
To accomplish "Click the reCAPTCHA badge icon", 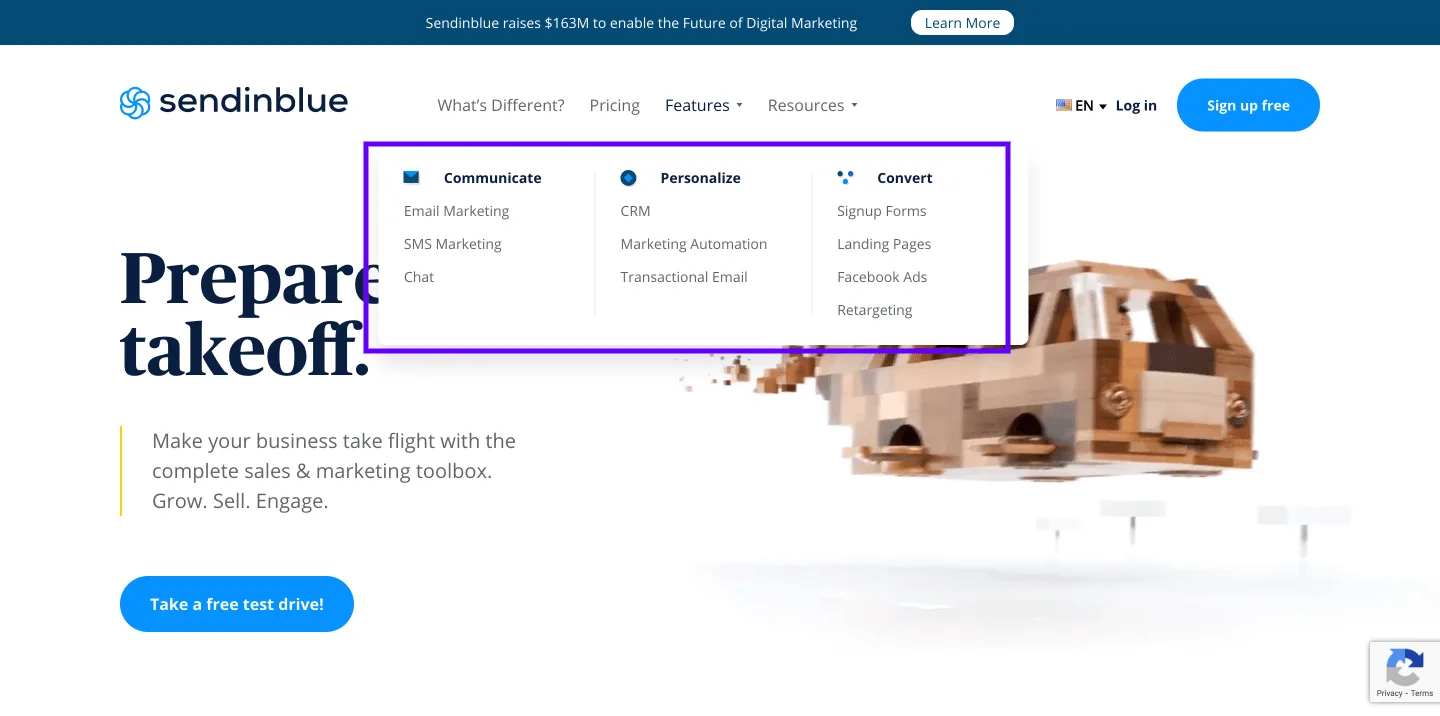I will (x=1404, y=666).
